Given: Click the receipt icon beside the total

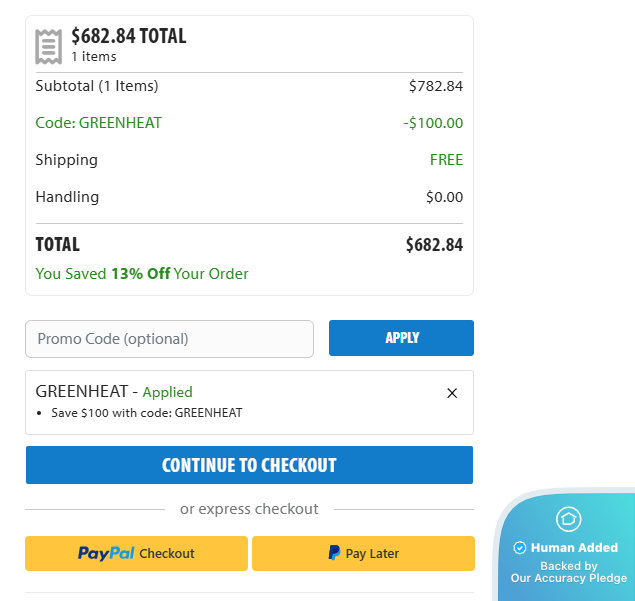Looking at the screenshot, I should point(48,46).
